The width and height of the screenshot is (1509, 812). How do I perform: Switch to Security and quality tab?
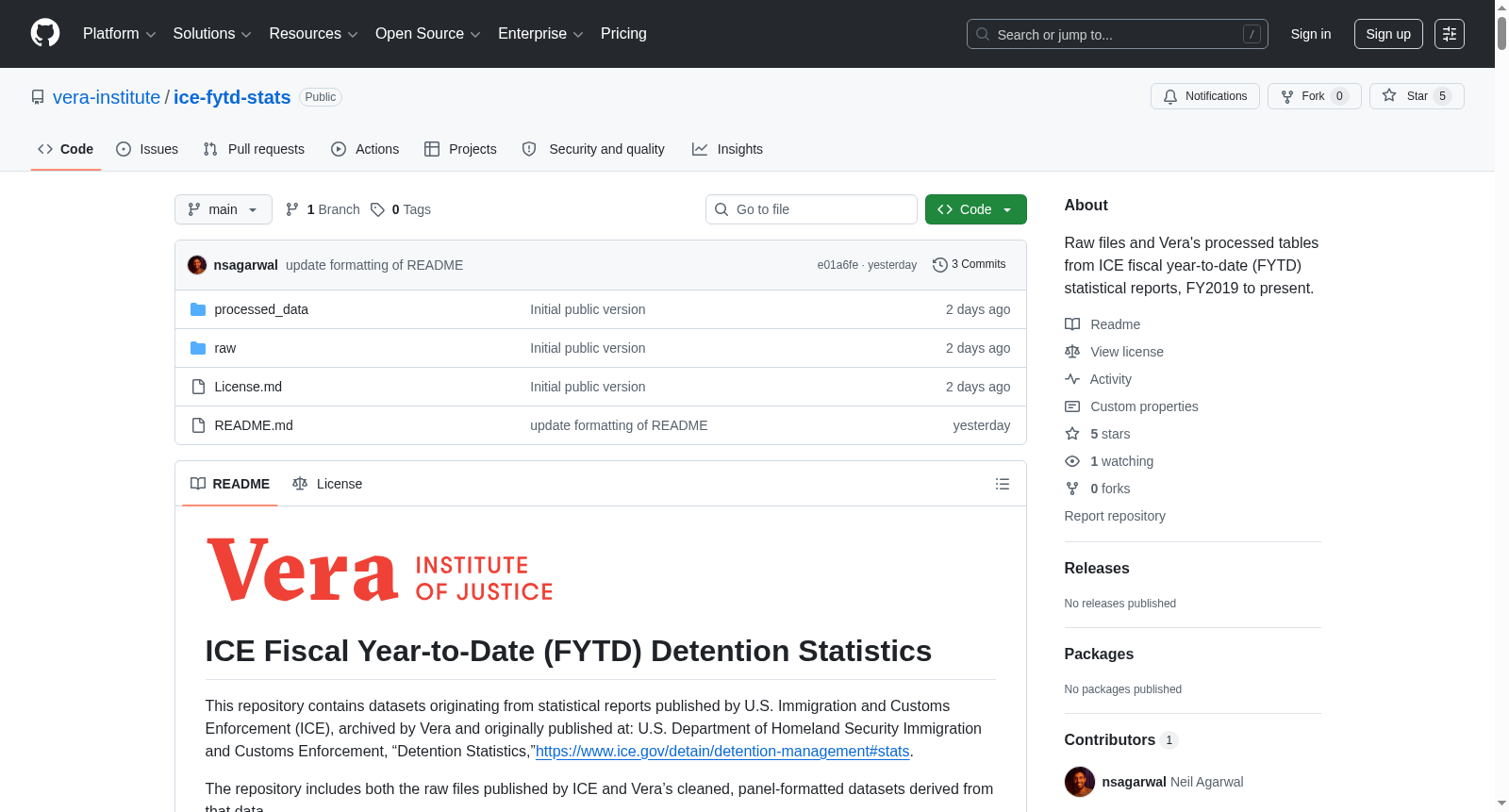point(593,149)
